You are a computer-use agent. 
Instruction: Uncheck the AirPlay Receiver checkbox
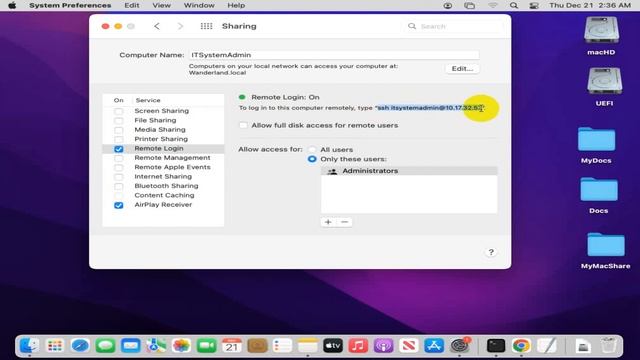click(118, 205)
